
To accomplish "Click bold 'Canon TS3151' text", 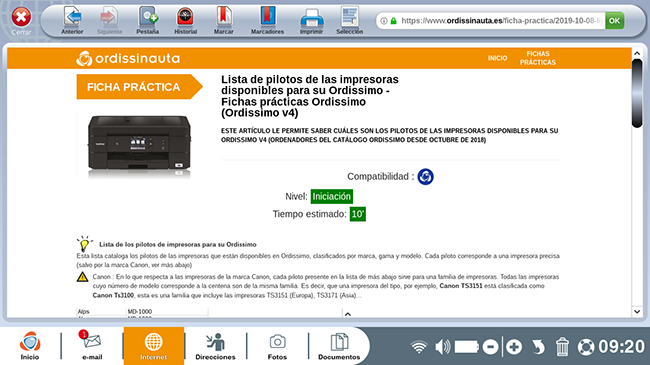I will (461, 286).
